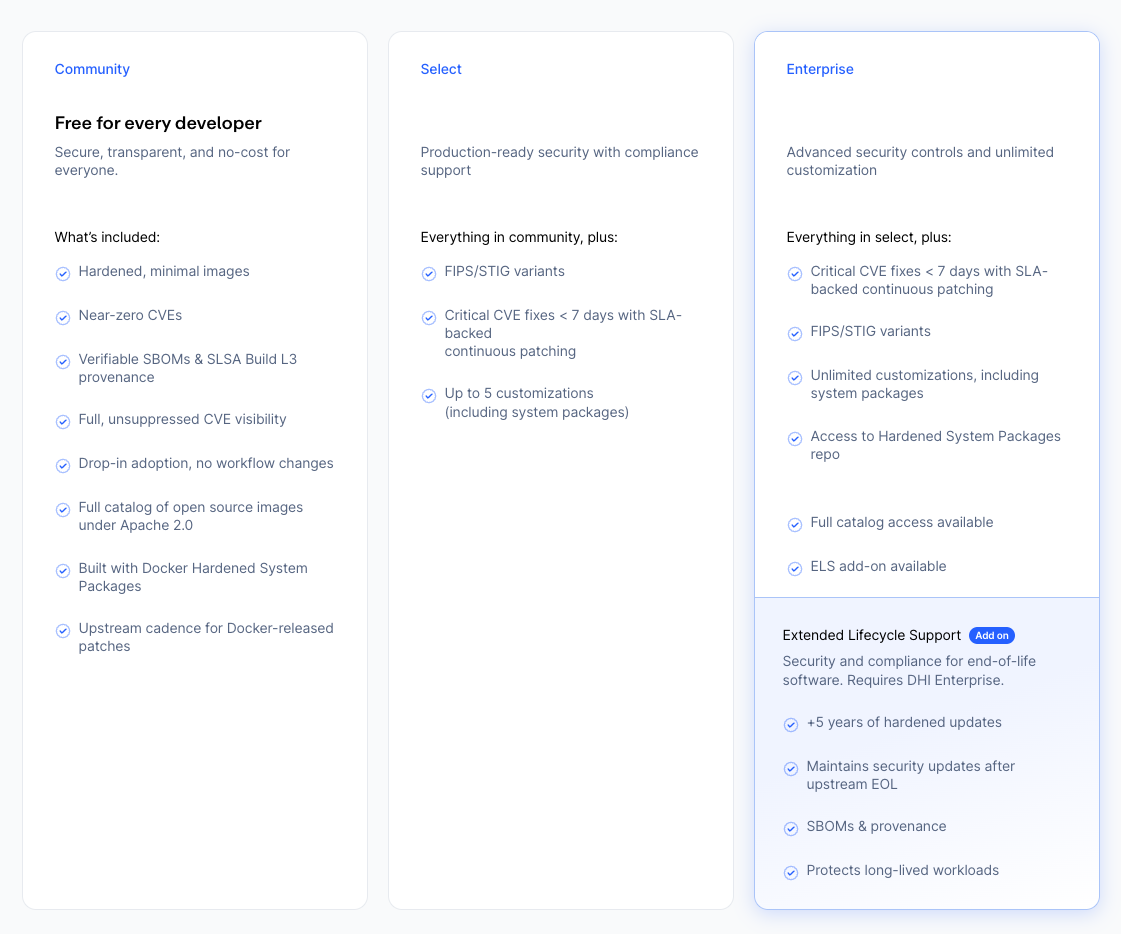1121x934 pixels.
Task: Click the Enterprise plan label
Action: pos(820,69)
